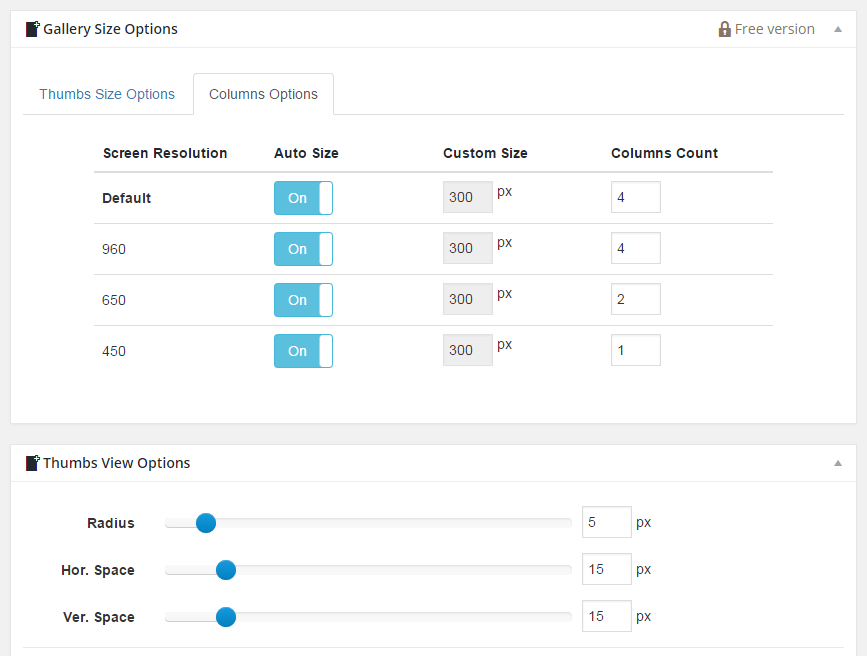Click the Hor. Space value input box
The width and height of the screenshot is (867, 656).
(x=607, y=569)
